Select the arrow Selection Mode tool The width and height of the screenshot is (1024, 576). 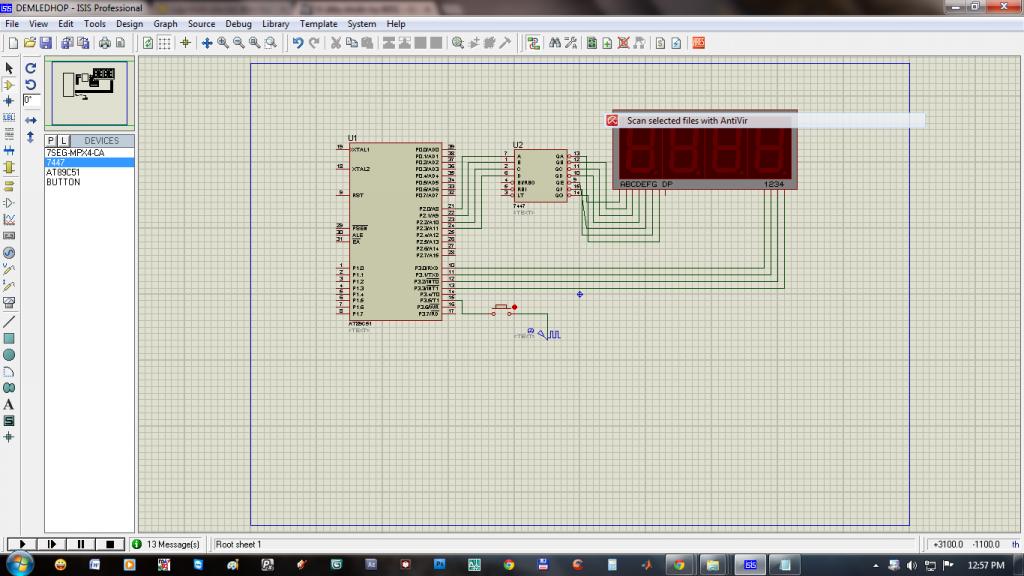(x=9, y=68)
